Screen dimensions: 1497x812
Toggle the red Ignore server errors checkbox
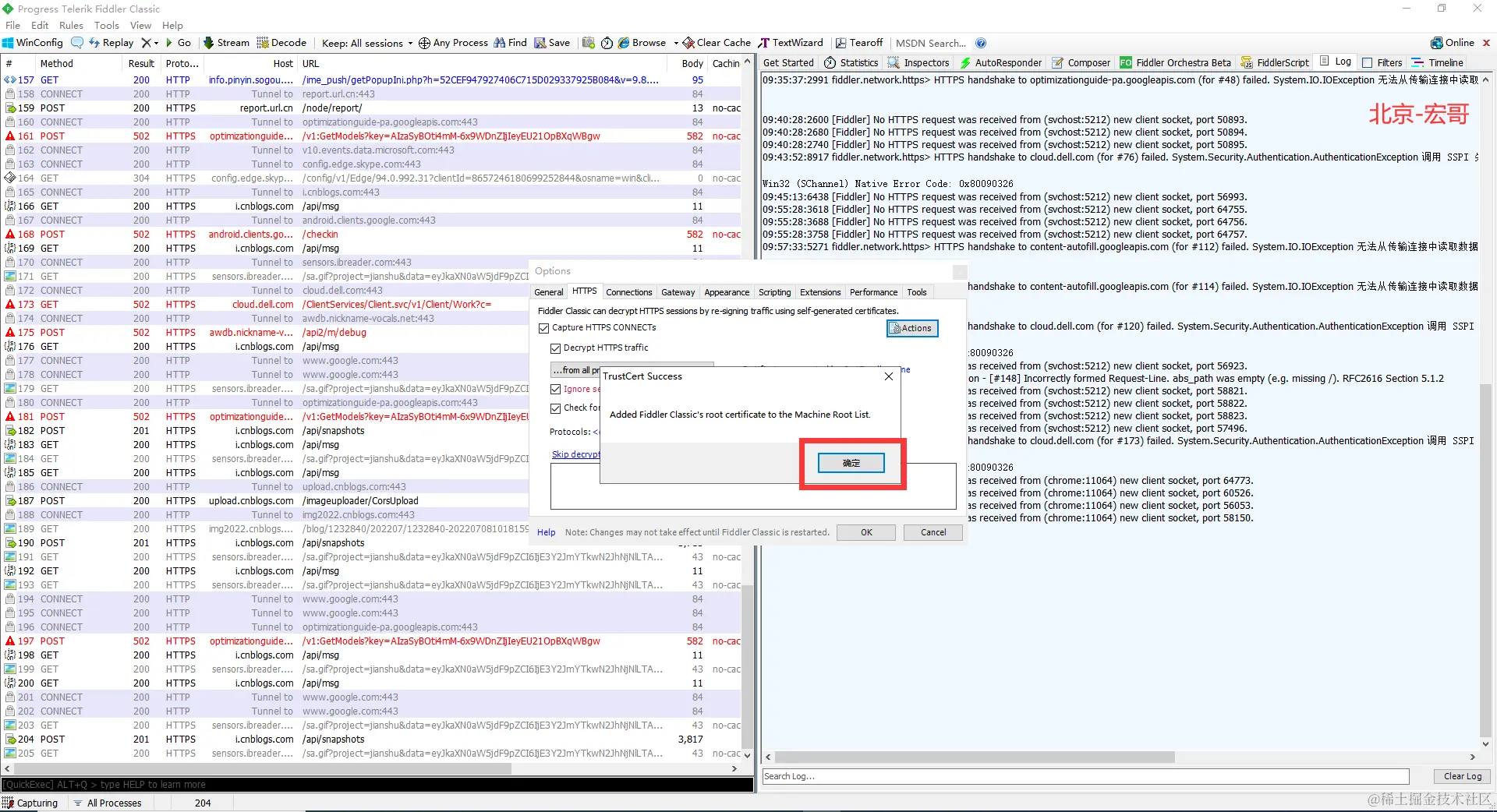[556, 389]
